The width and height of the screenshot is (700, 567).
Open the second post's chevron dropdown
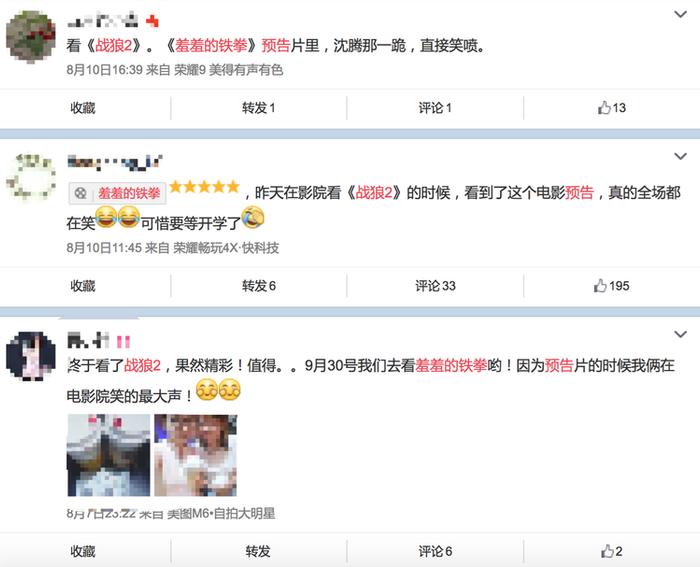(680, 156)
